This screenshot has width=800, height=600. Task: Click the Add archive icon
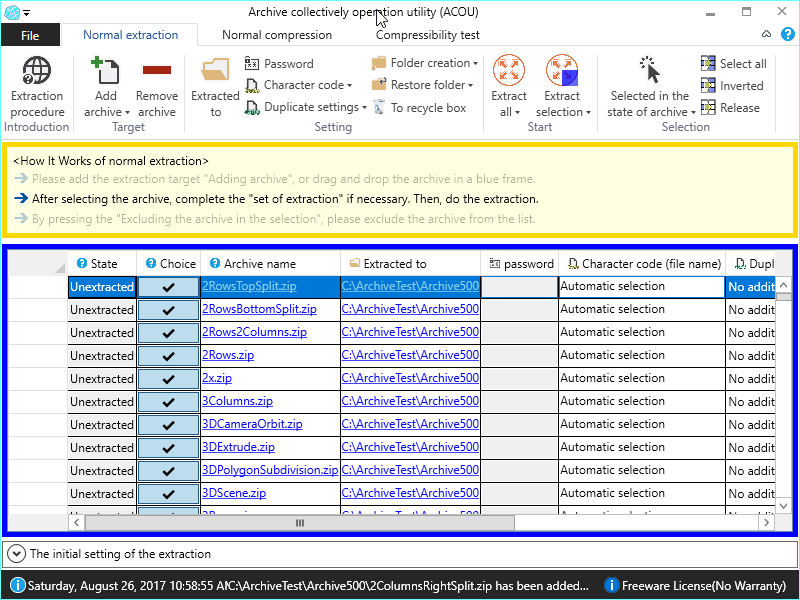tap(105, 70)
